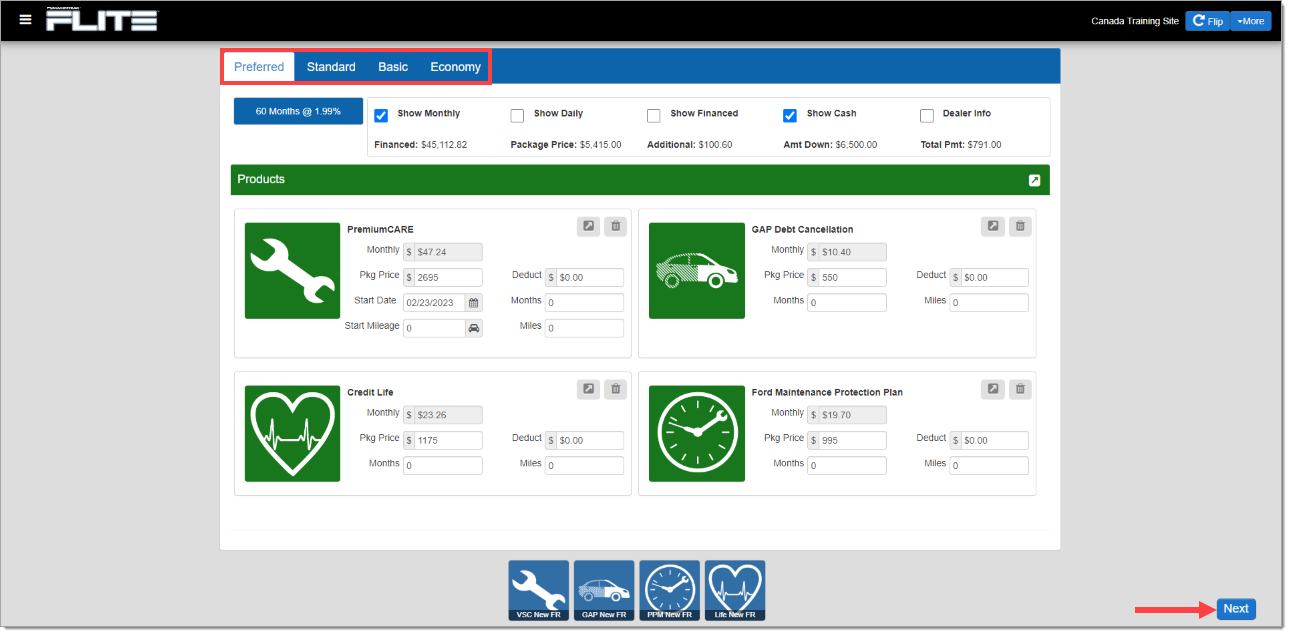Expand the Products panel

[x=1034, y=180]
